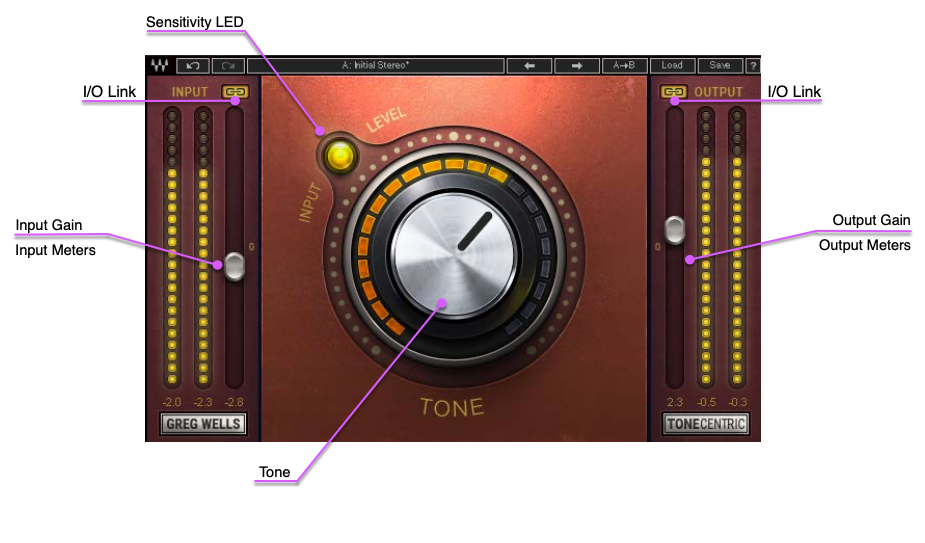Screen dimensions: 925x543
Task: Click the Input gain fader handle
Action: (x=234, y=266)
